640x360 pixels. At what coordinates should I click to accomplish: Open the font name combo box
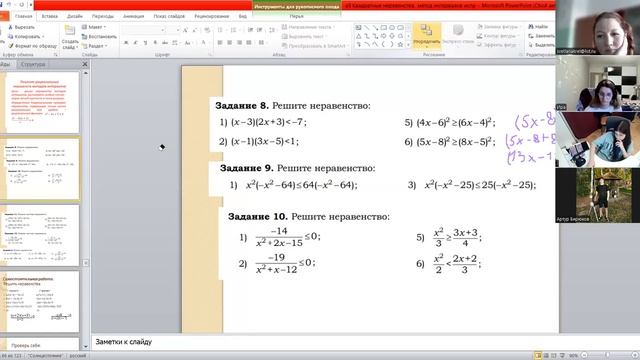(143, 30)
